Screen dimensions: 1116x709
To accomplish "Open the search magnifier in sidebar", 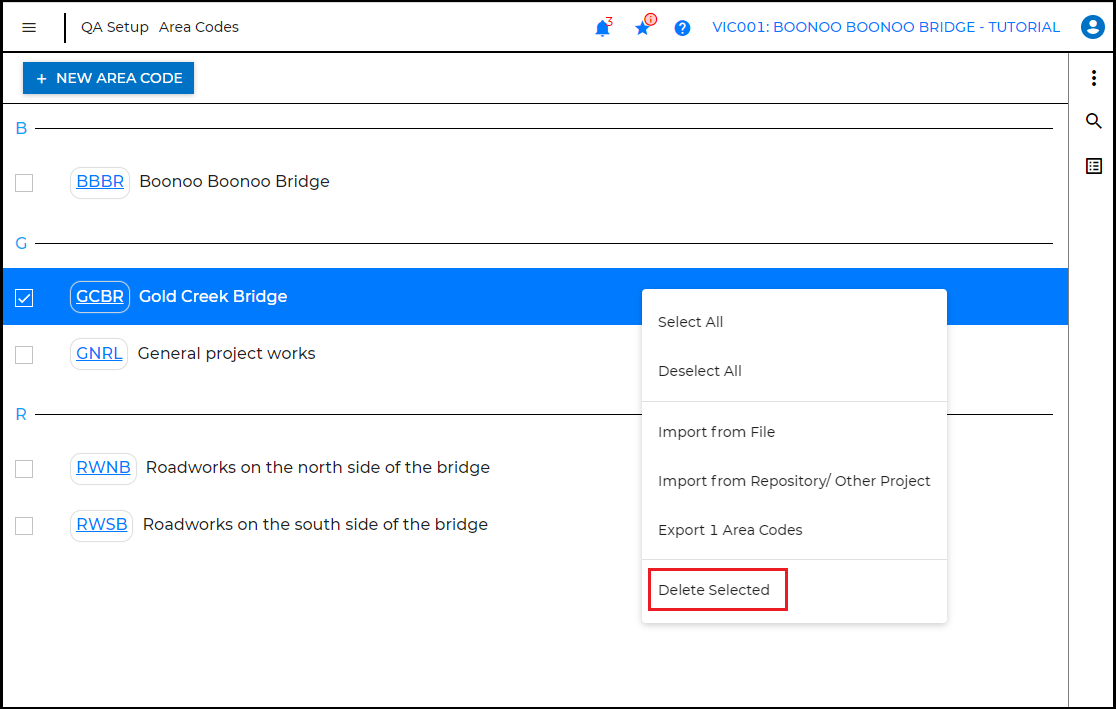I will [x=1093, y=121].
